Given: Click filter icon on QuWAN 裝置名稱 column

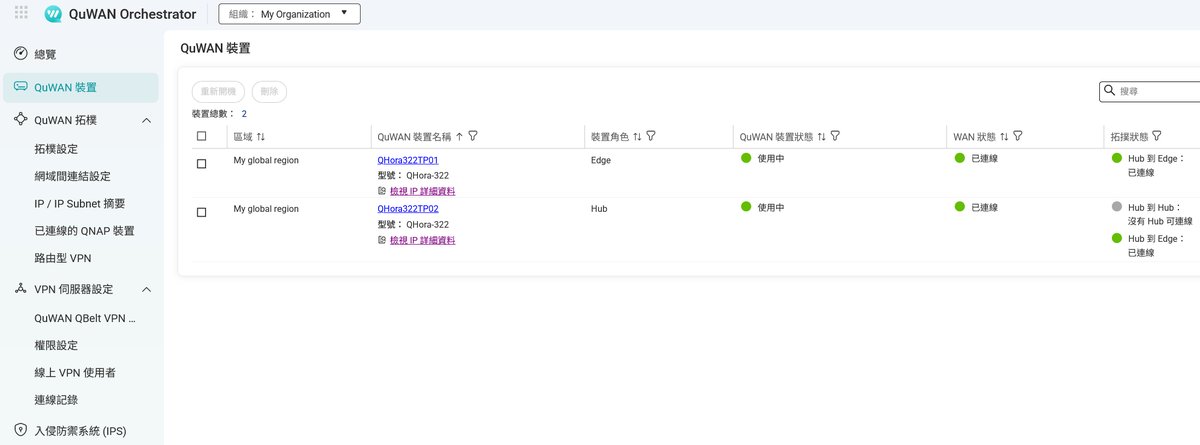Looking at the screenshot, I should (x=473, y=136).
